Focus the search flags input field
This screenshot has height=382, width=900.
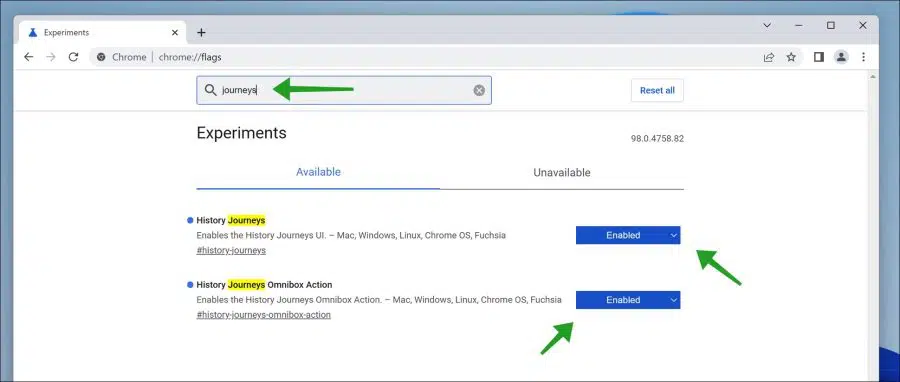(344, 90)
